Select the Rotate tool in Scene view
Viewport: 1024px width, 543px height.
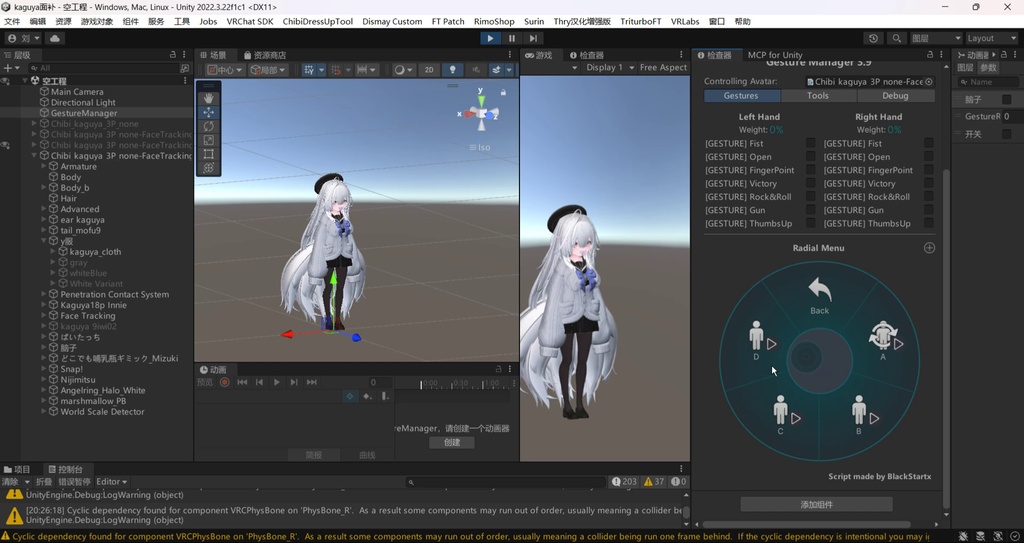[x=208, y=126]
